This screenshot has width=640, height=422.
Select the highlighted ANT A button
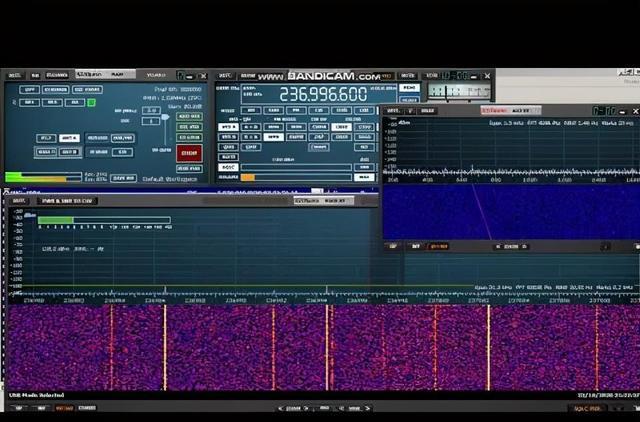coord(69,138)
